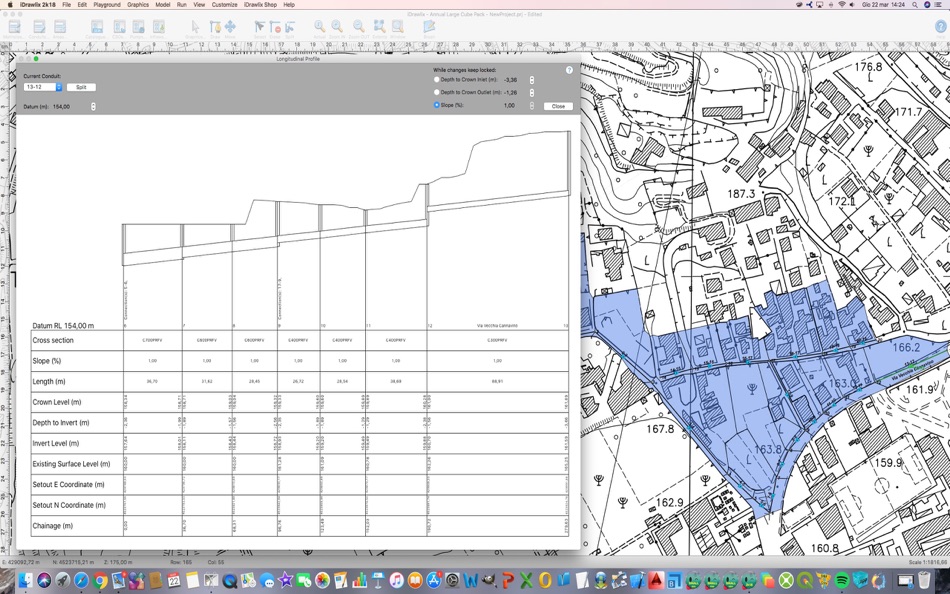
Task: Adjust the Depth to Crown Inlet stepper
Action: [x=532, y=80]
